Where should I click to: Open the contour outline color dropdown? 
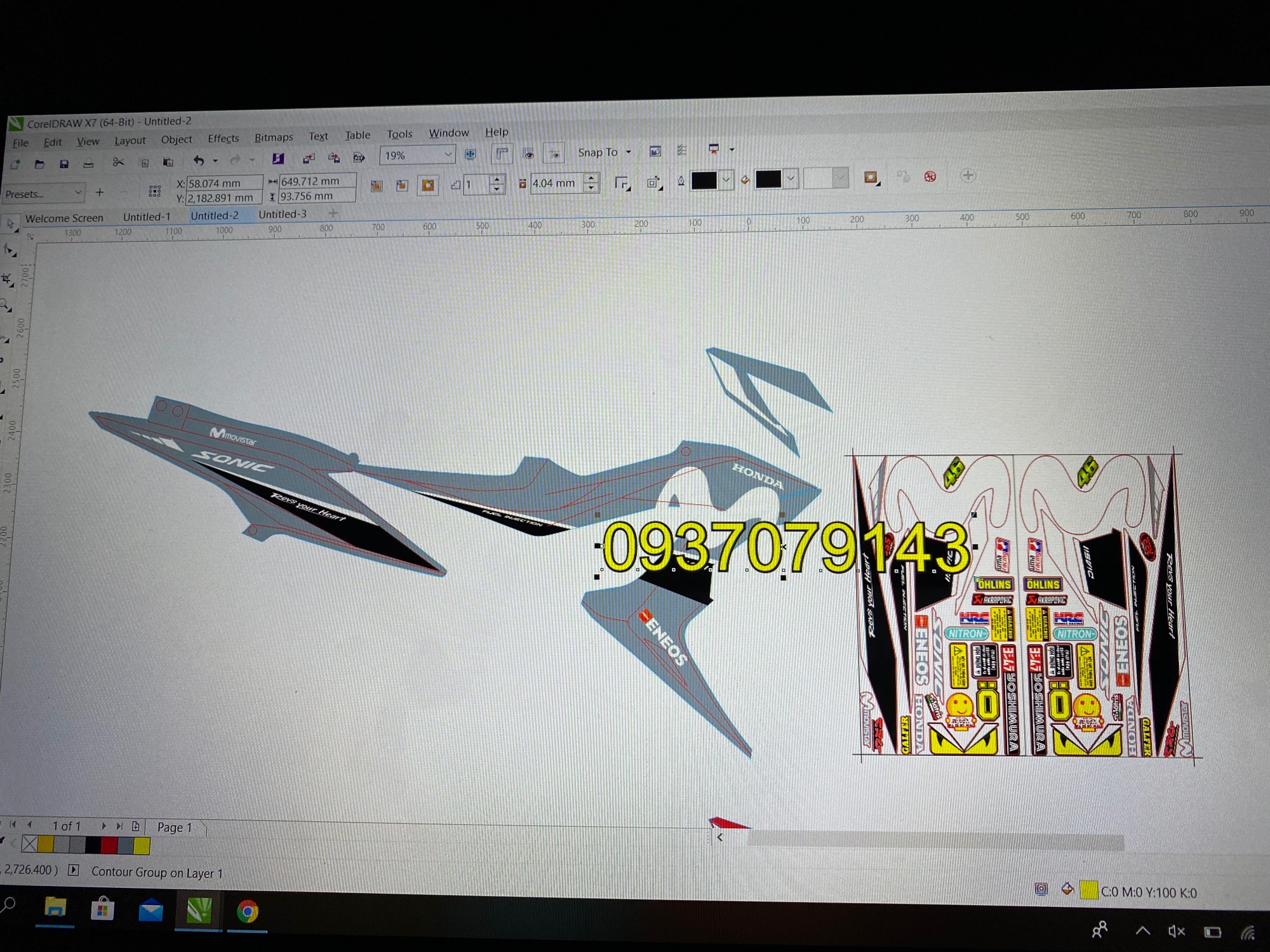tap(726, 180)
